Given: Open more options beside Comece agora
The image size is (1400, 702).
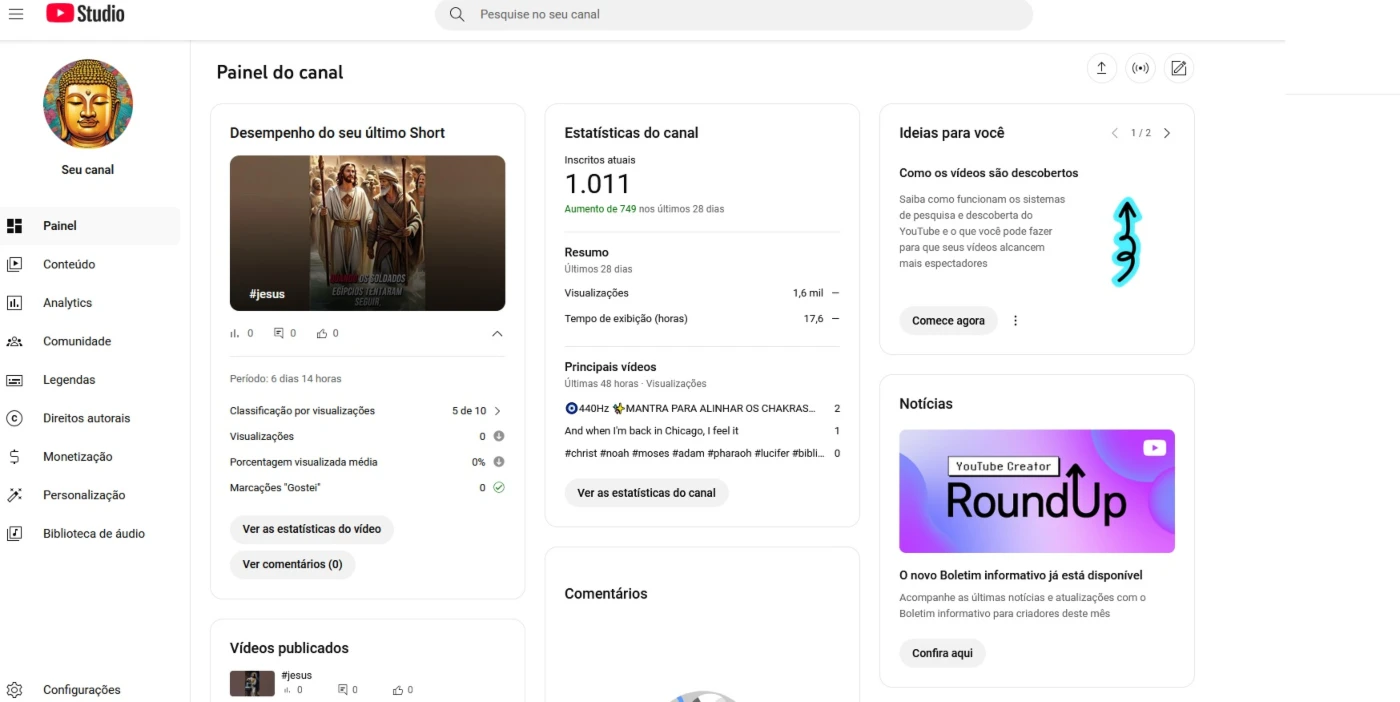Looking at the screenshot, I should pyautogui.click(x=1016, y=321).
